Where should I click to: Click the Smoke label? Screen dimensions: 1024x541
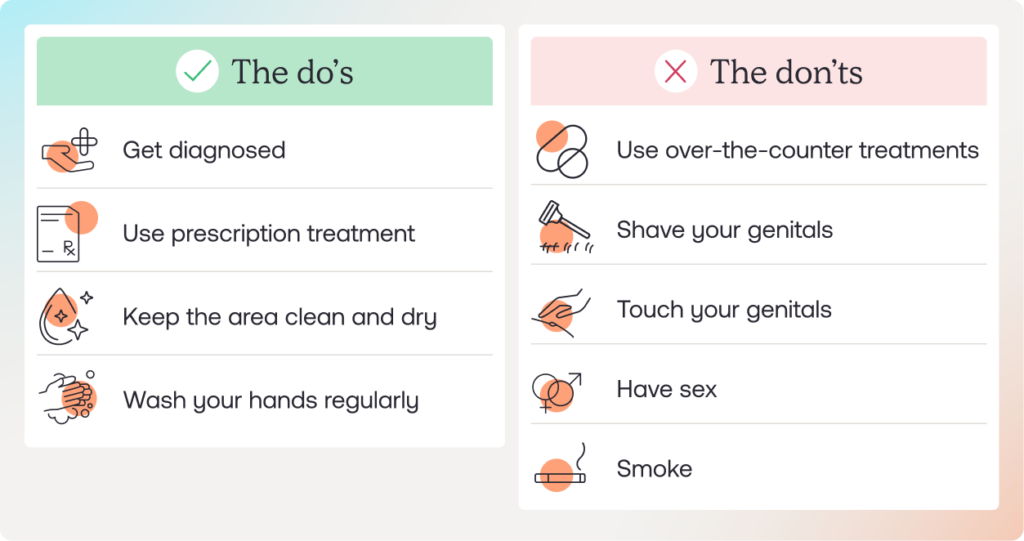(x=654, y=468)
